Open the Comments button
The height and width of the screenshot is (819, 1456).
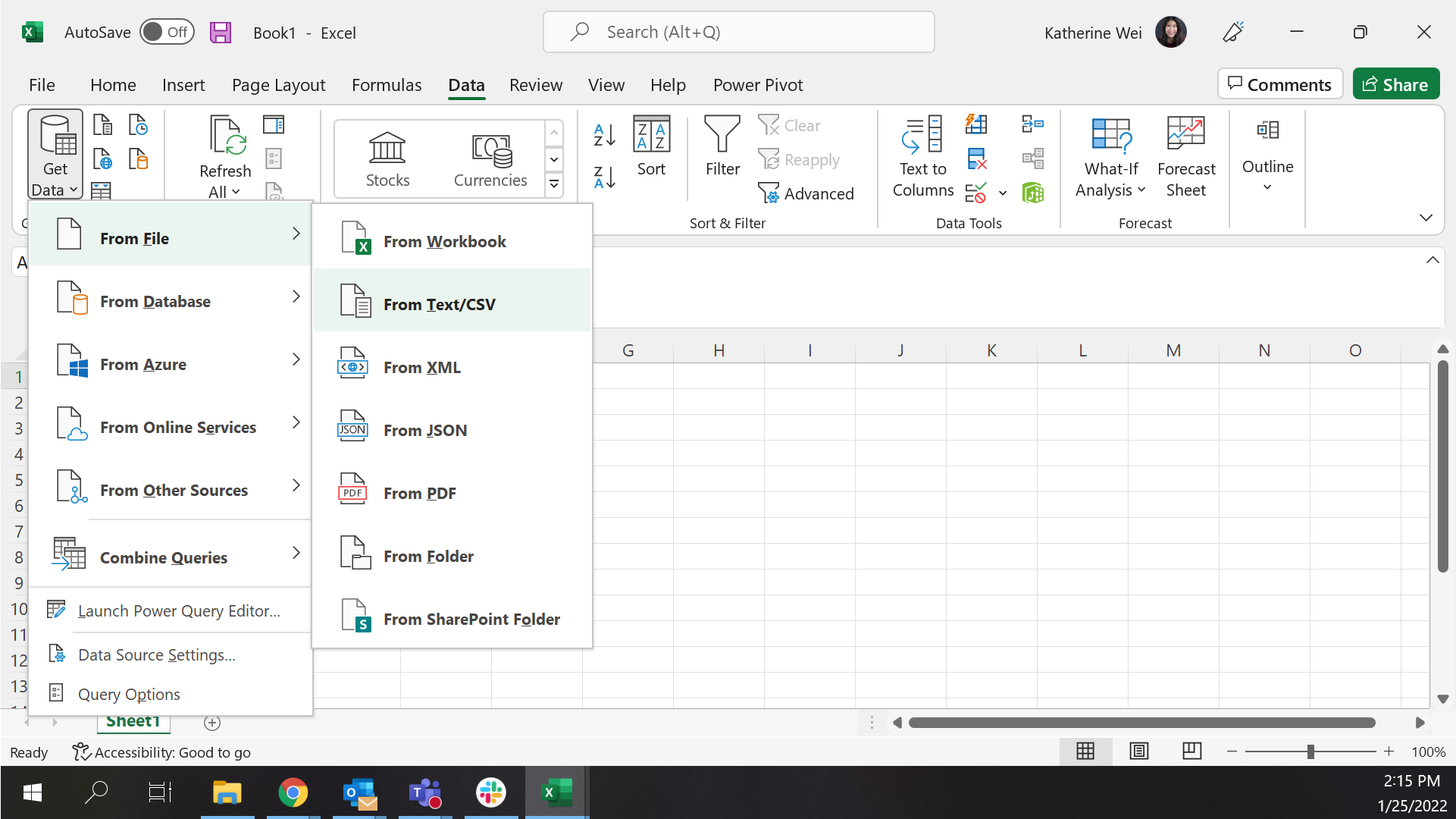(x=1279, y=85)
